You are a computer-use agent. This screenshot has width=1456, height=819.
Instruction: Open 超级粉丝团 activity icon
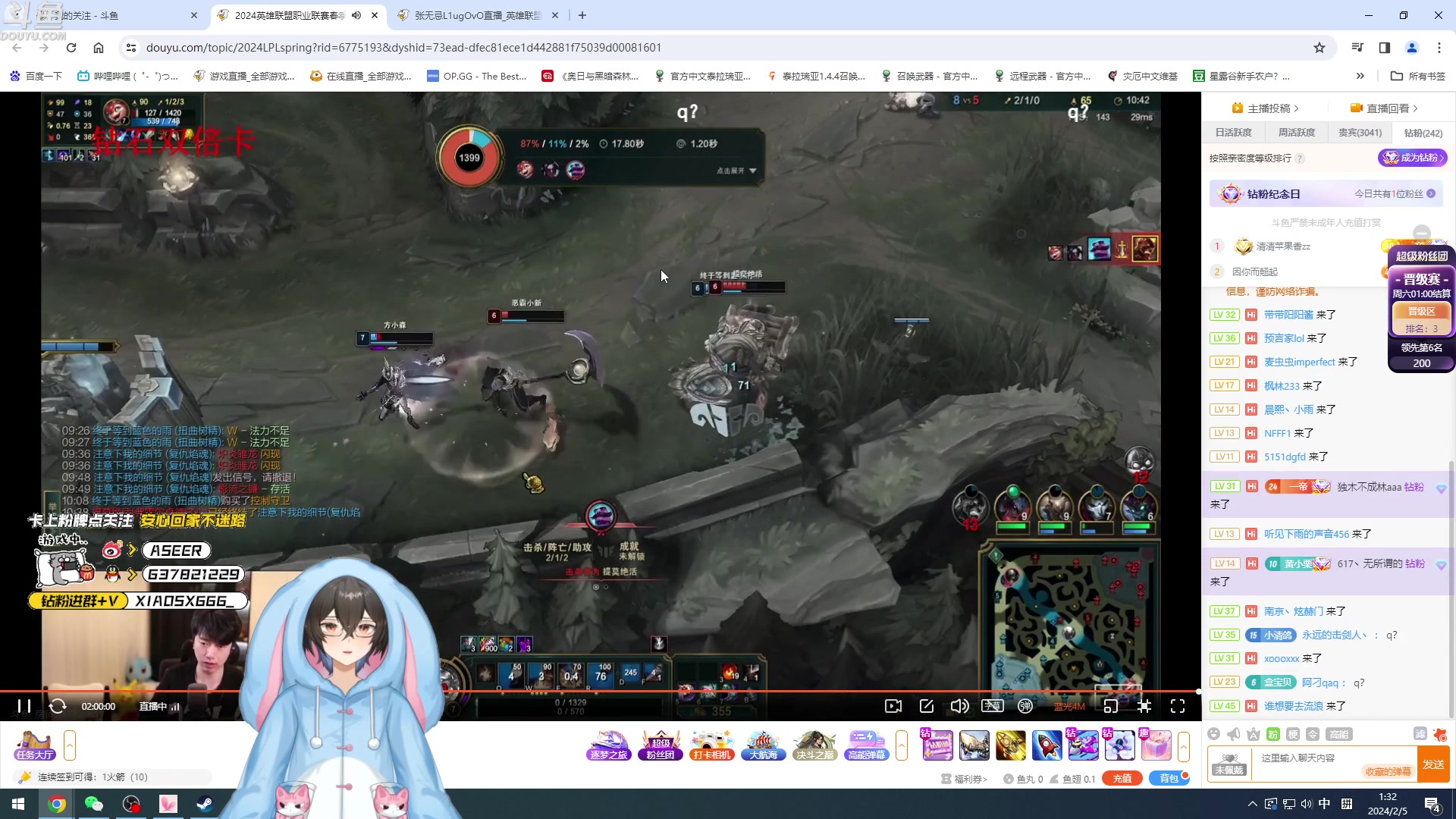[x=661, y=745]
